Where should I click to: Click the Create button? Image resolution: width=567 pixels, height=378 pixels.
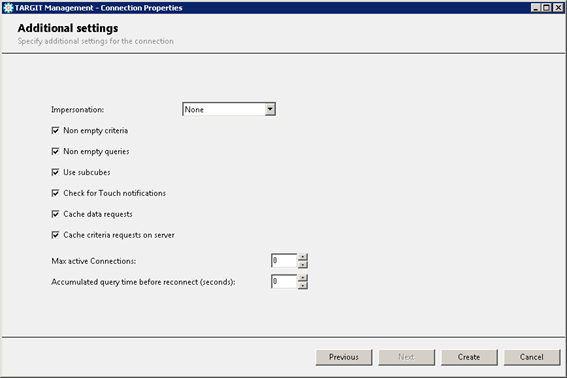(x=469, y=357)
